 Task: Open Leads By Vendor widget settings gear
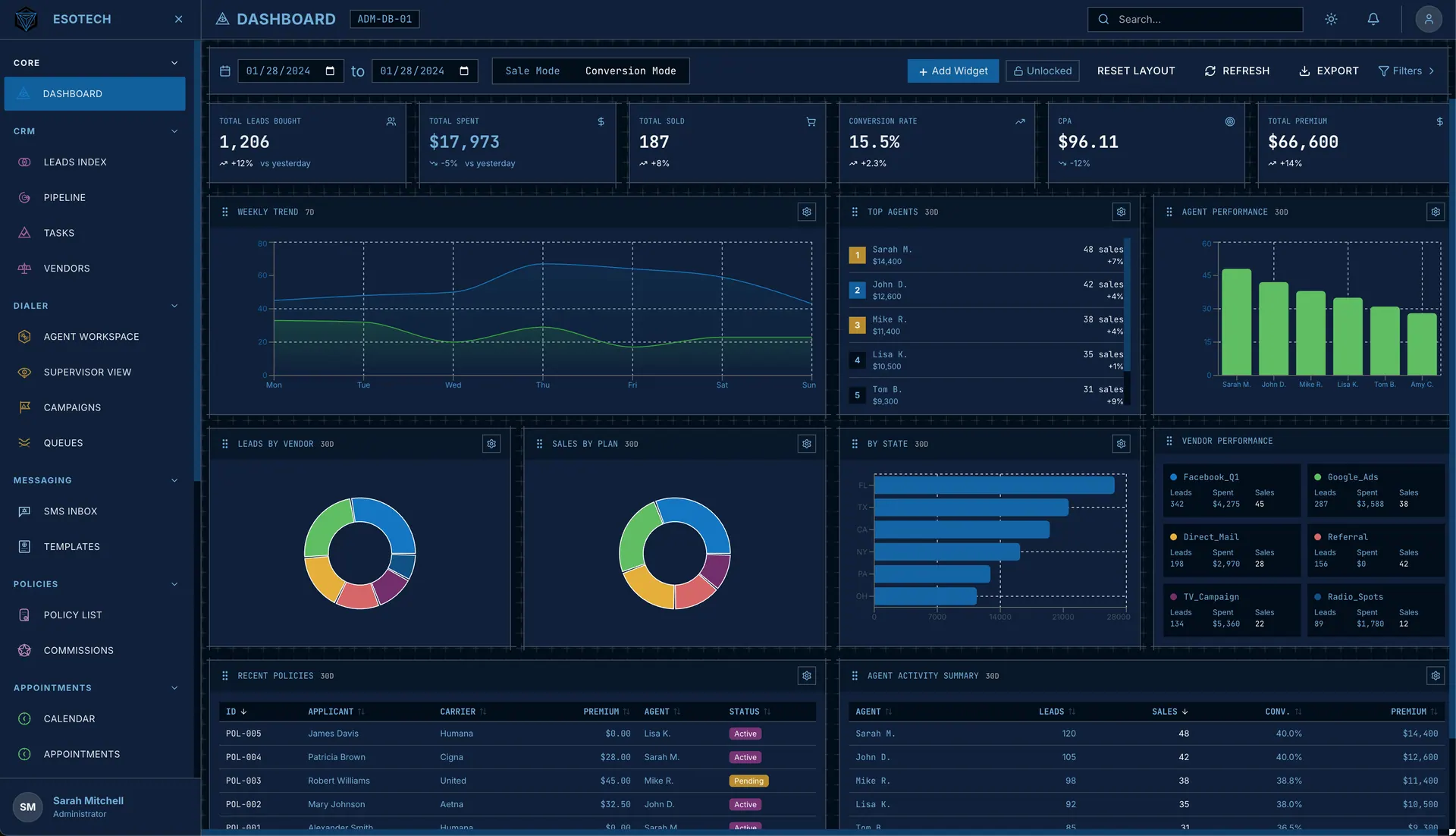click(x=491, y=444)
